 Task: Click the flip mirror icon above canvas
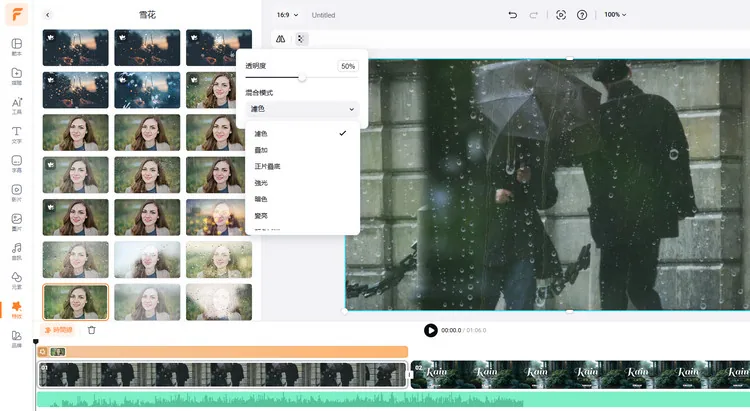(x=281, y=39)
